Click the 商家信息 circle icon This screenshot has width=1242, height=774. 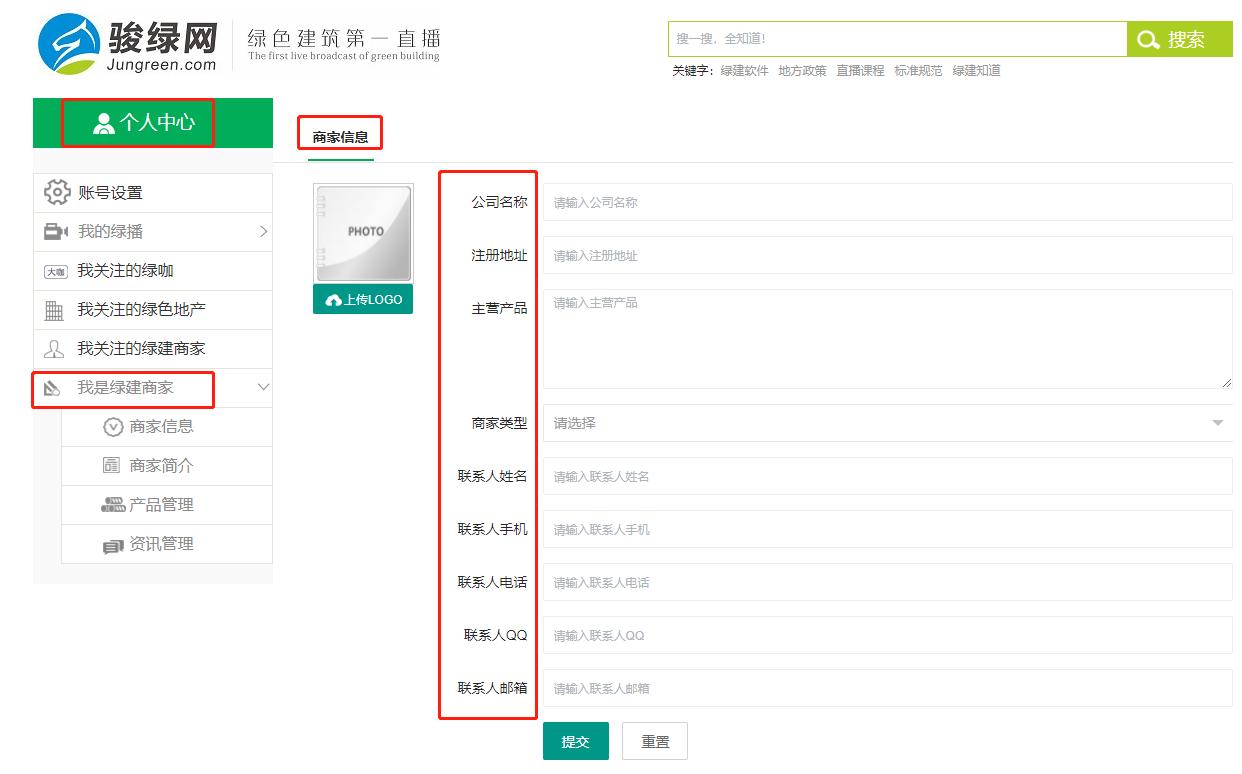[112, 426]
